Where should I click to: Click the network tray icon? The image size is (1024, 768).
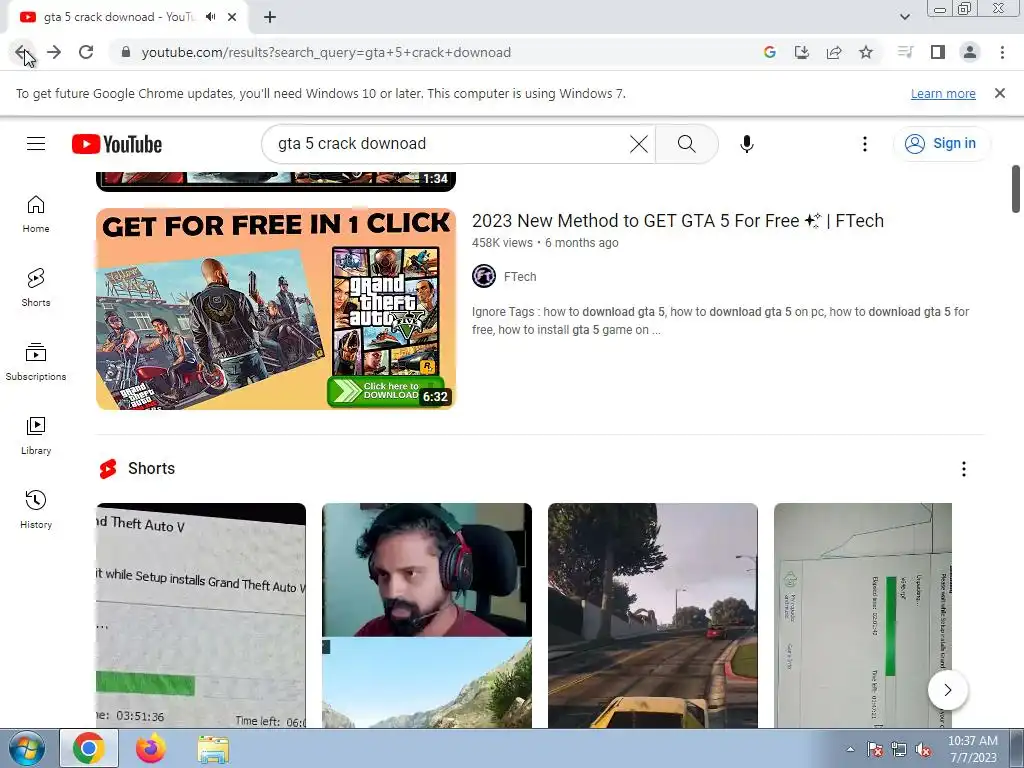pos(899,750)
